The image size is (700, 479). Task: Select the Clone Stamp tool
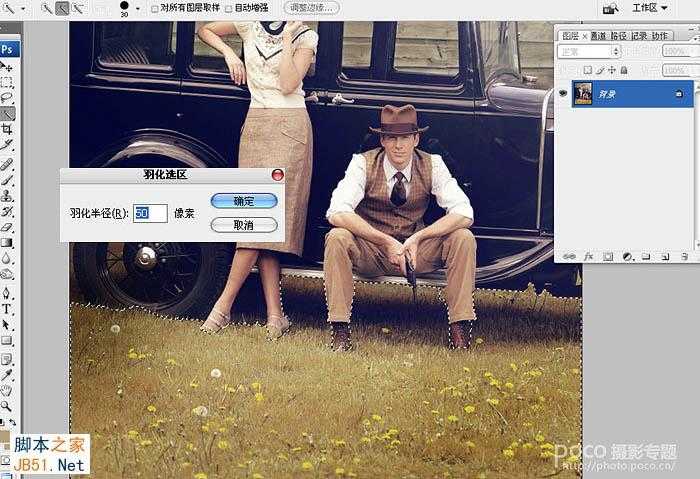click(7, 196)
